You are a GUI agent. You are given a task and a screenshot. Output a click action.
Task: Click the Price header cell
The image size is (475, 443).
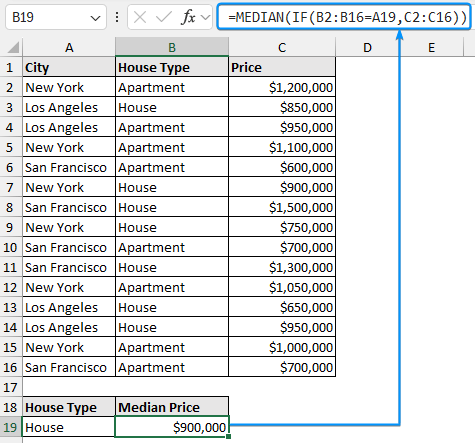(x=282, y=67)
